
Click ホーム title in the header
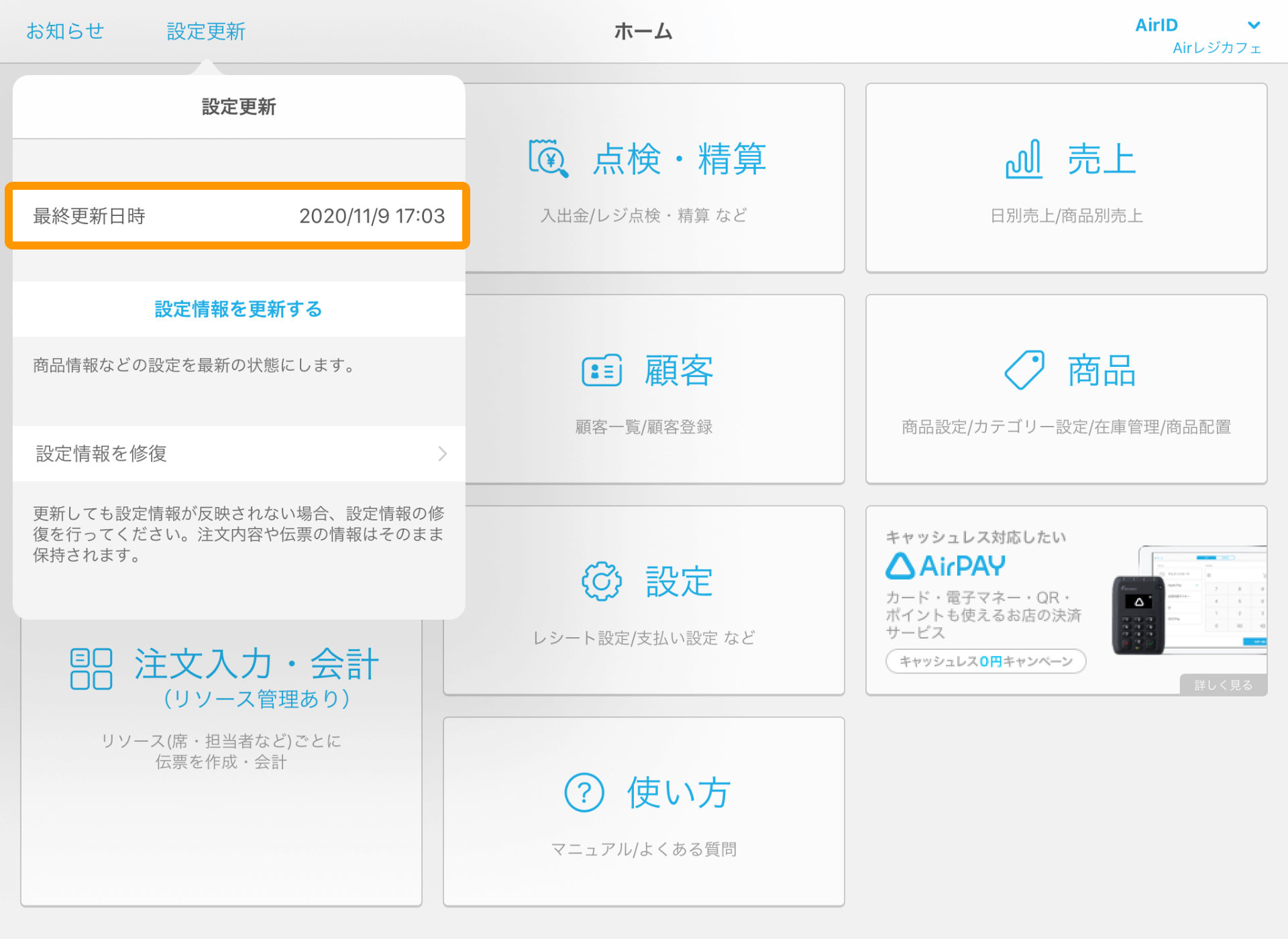[x=643, y=31]
